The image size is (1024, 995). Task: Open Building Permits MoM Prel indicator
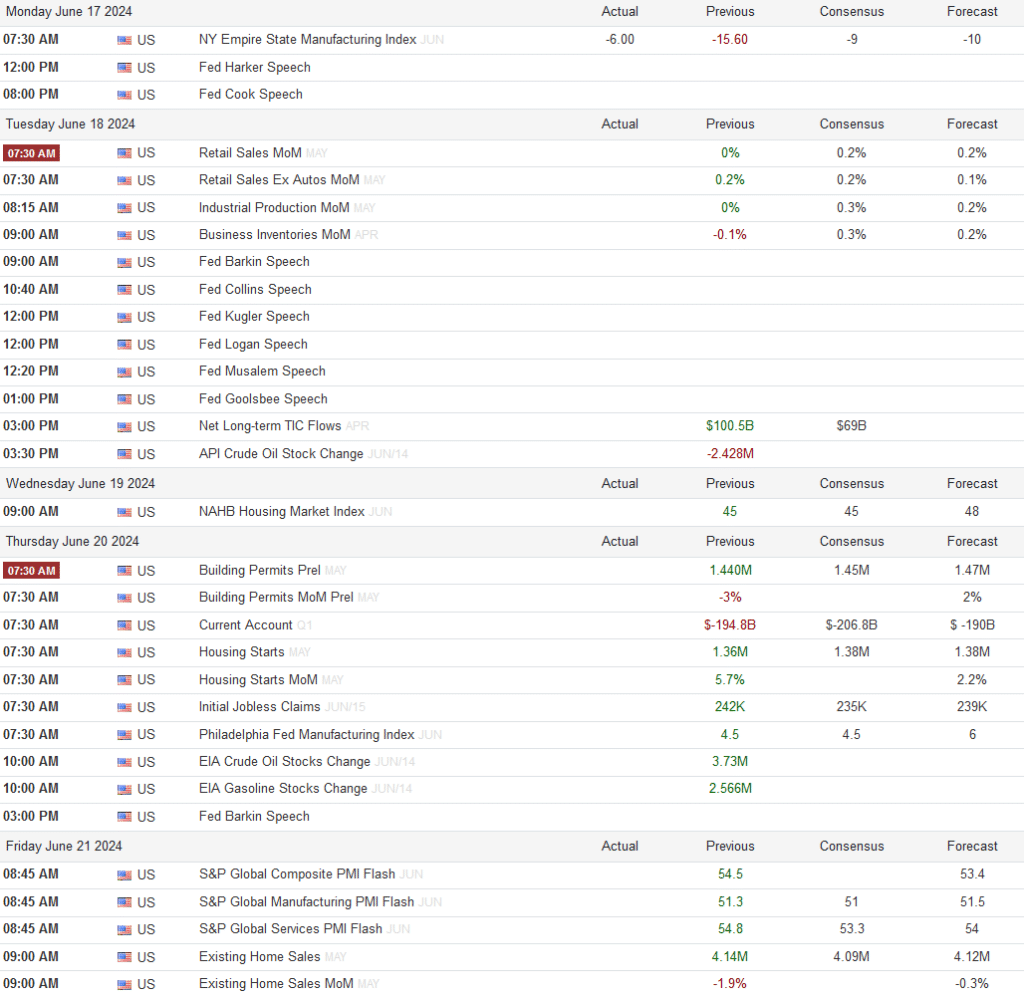[276, 597]
